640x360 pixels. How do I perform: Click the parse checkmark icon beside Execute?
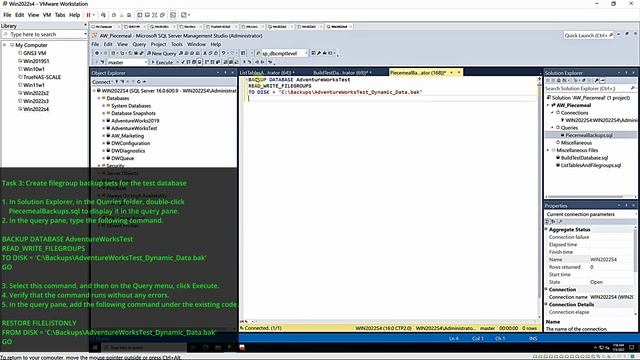click(x=182, y=62)
